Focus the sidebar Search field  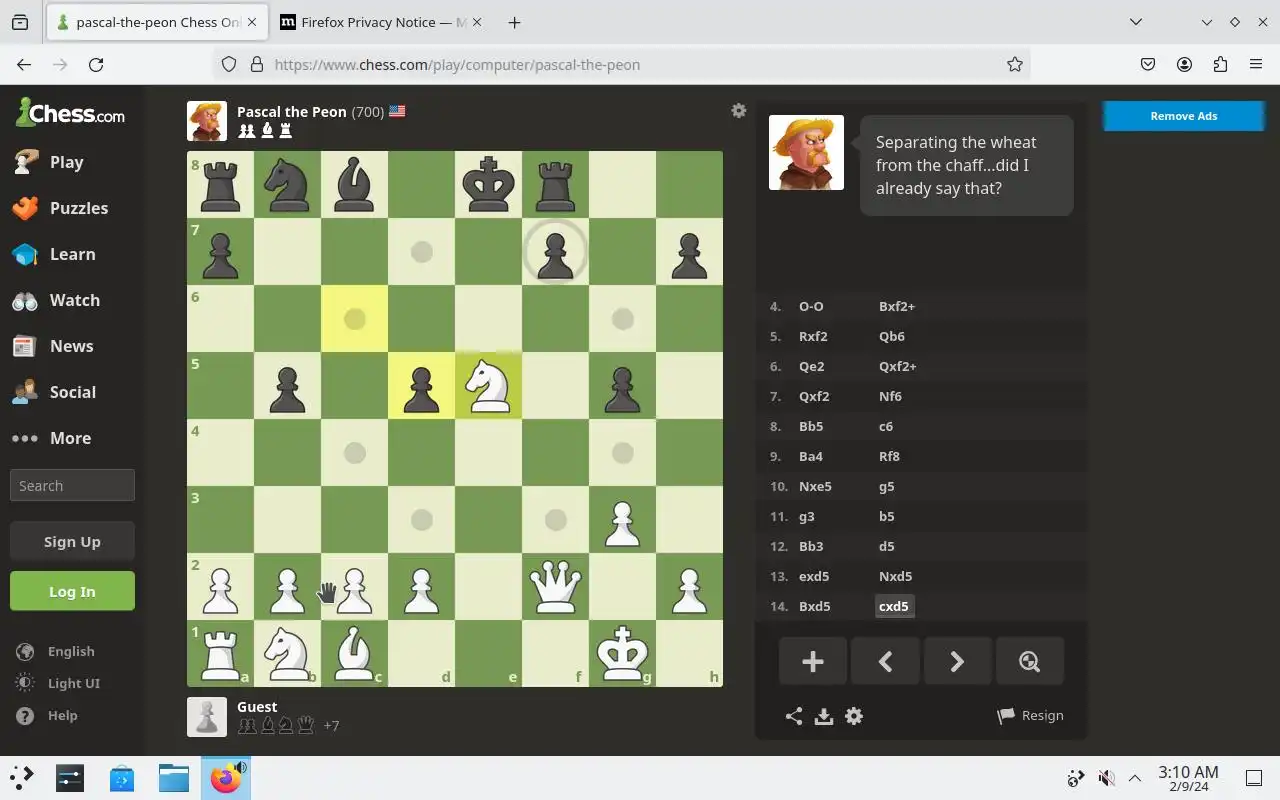[72, 485]
